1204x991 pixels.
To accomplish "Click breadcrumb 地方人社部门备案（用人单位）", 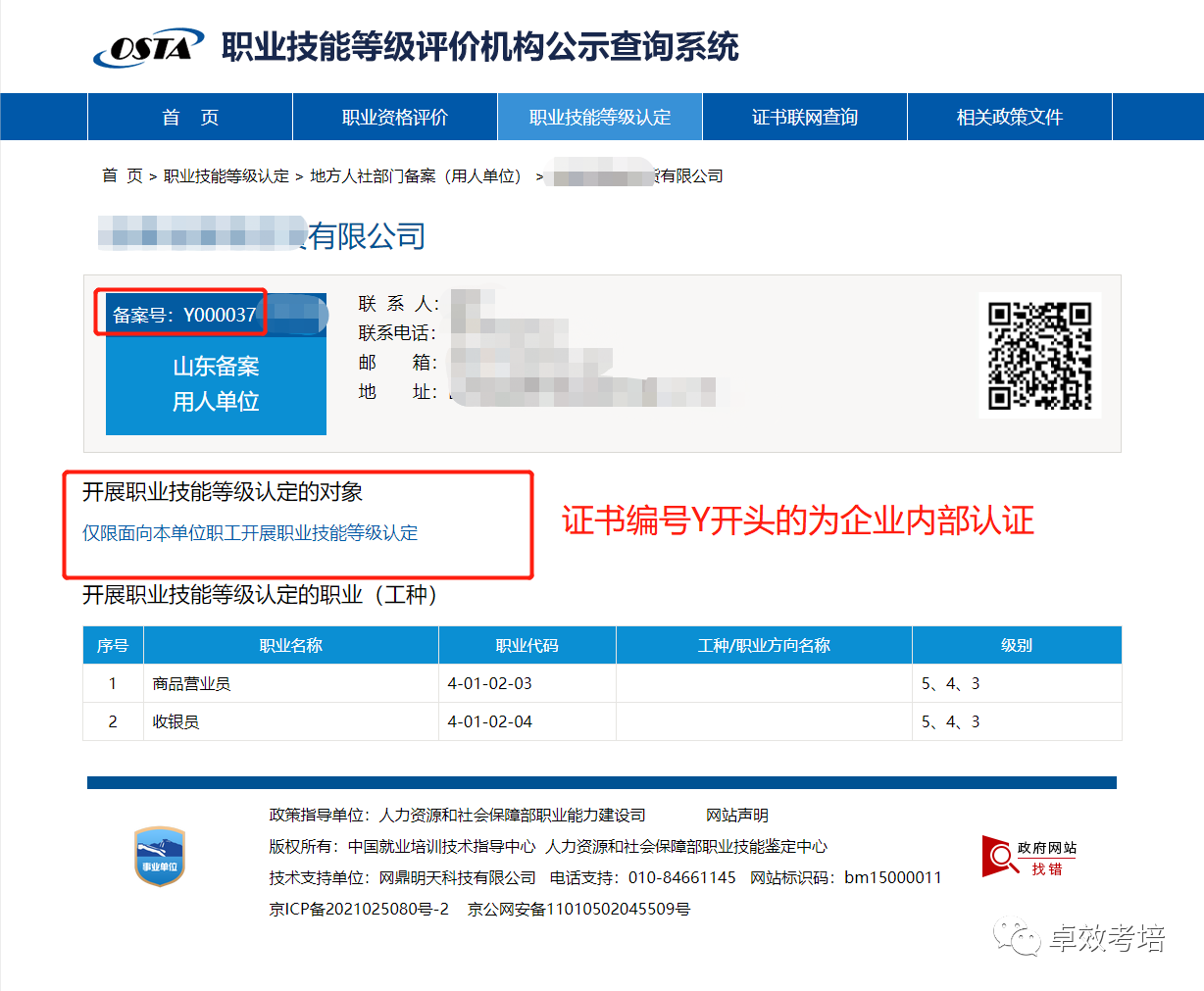I will pos(416,176).
